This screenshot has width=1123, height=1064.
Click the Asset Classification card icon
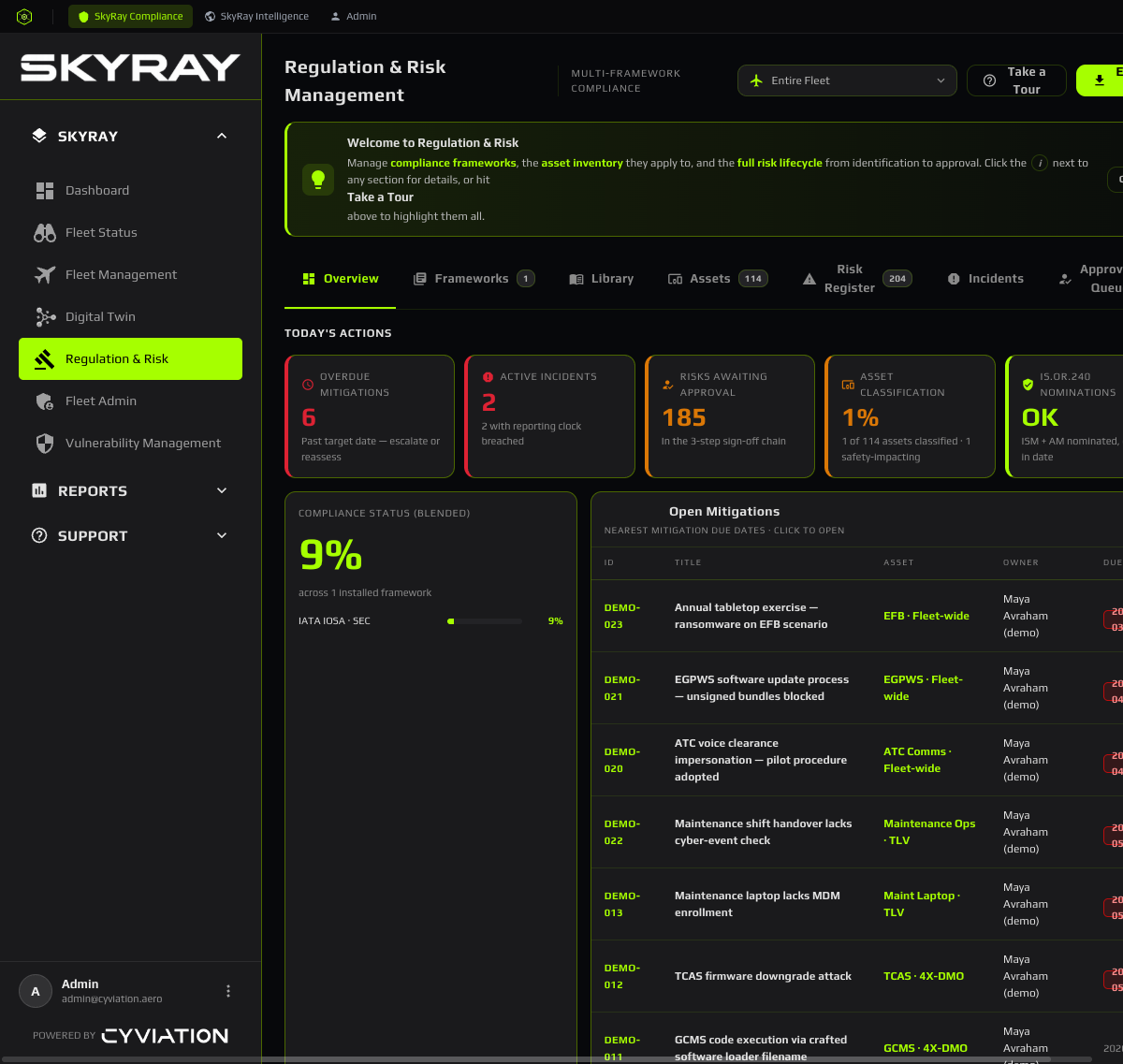[848, 385]
